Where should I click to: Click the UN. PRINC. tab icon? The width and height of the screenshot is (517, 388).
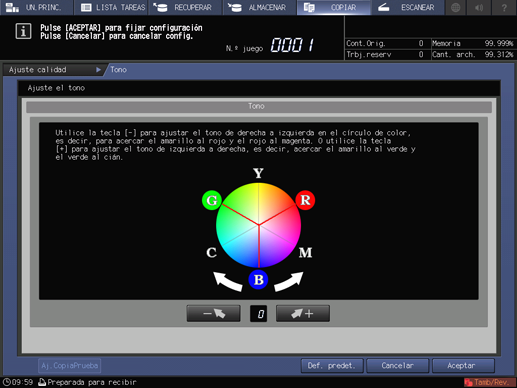(x=12, y=7)
